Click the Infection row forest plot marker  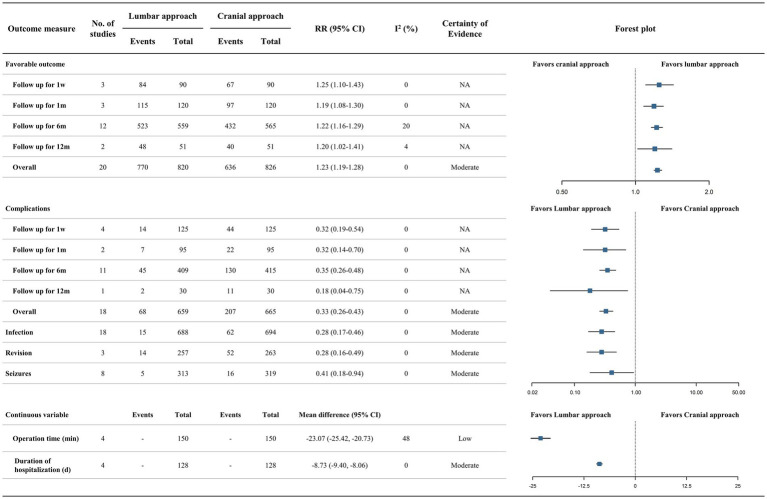coord(602,332)
